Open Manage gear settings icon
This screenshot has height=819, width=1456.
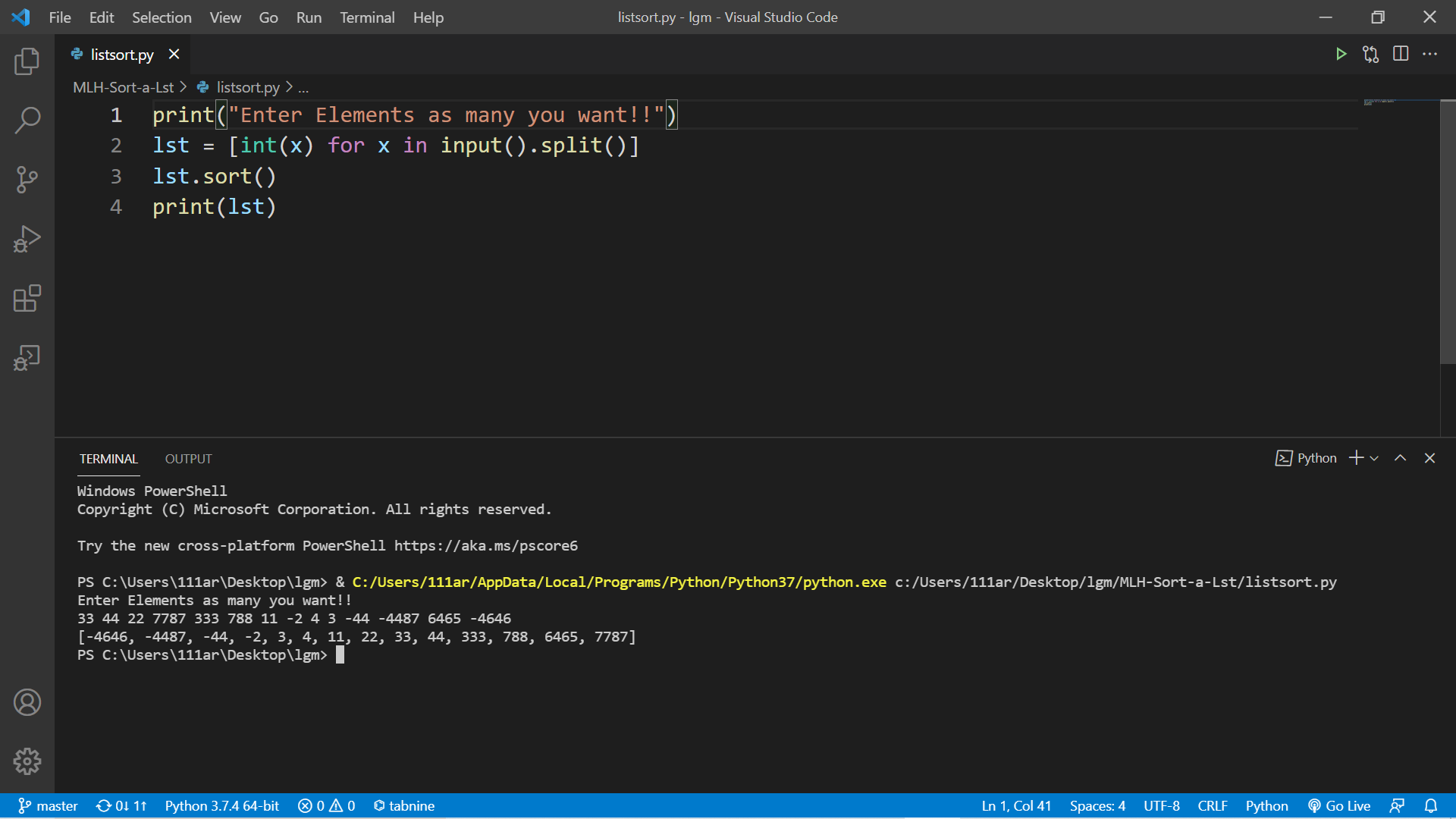click(27, 761)
